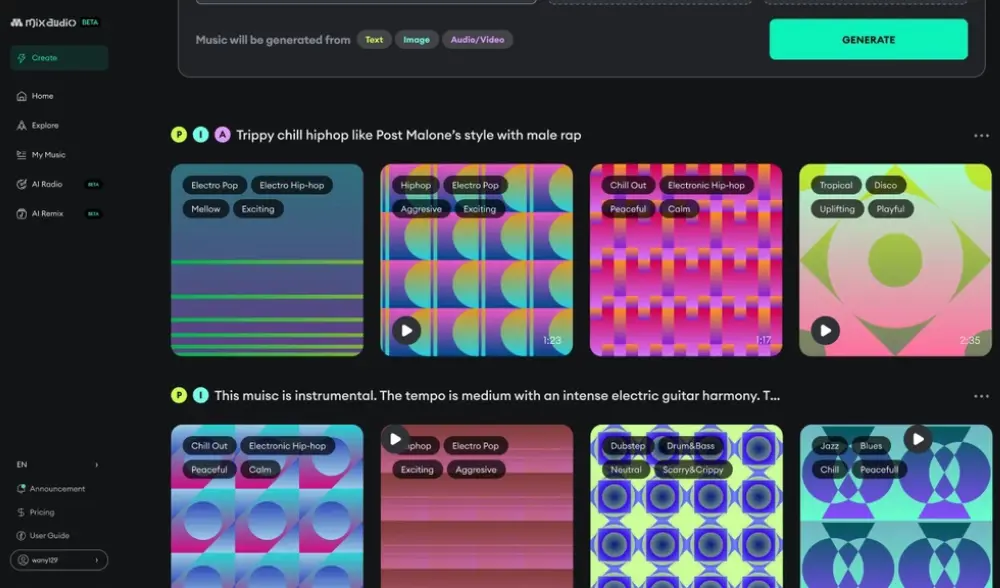Screen dimensions: 1000x588
Task: Go to Explore in the sidebar
Action: click(45, 126)
